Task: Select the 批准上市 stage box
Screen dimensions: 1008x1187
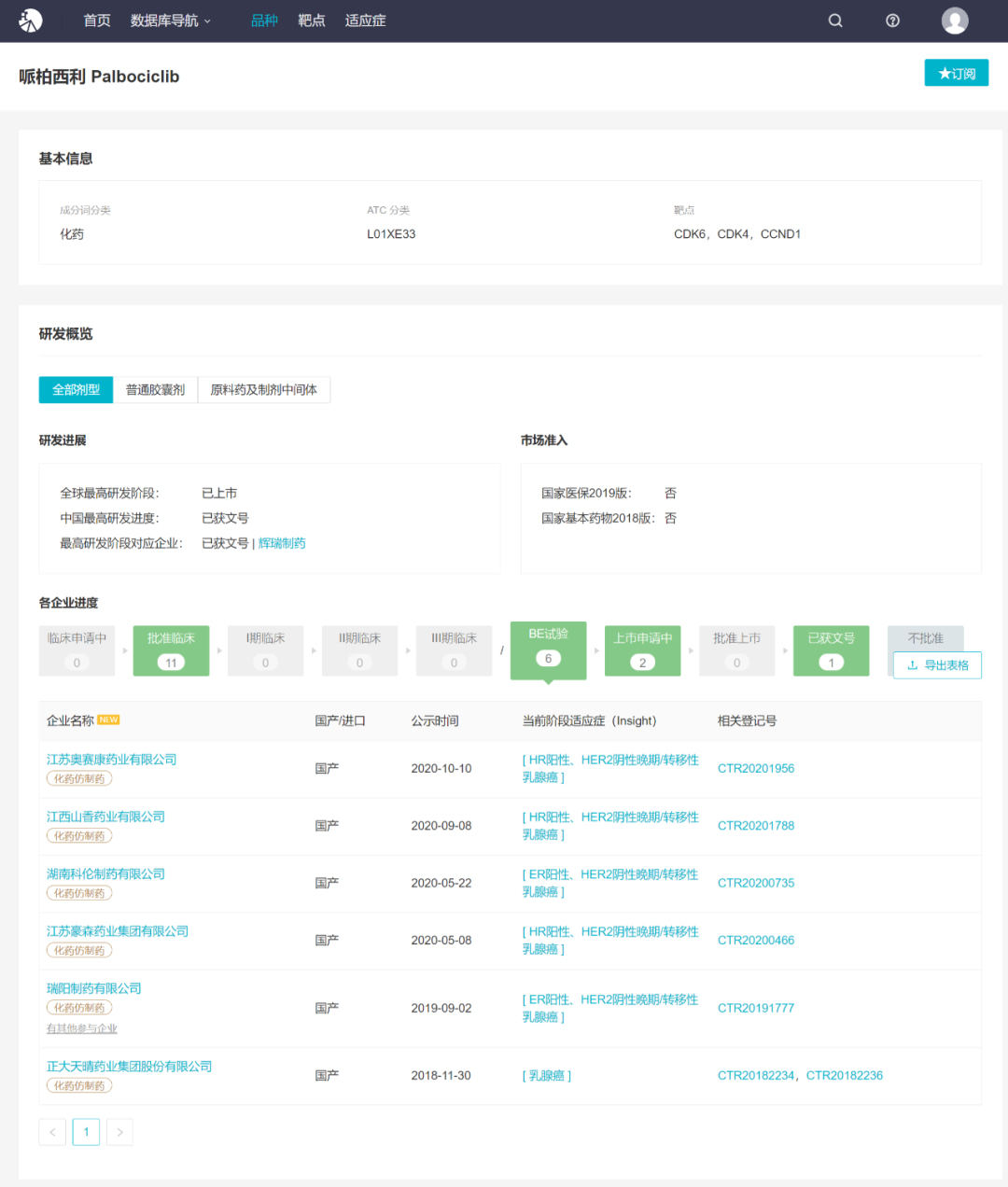Action: point(737,650)
